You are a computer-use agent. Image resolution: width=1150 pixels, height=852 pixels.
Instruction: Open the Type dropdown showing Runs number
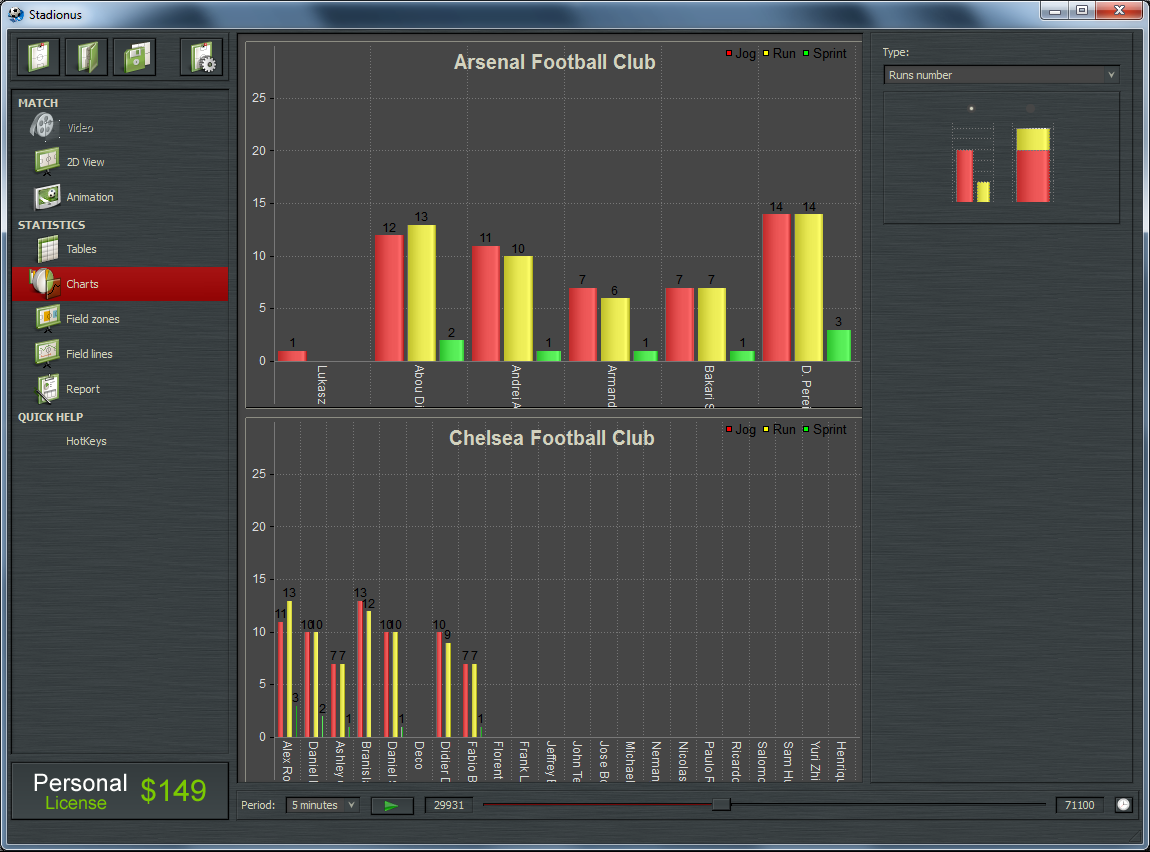(x=1002, y=75)
